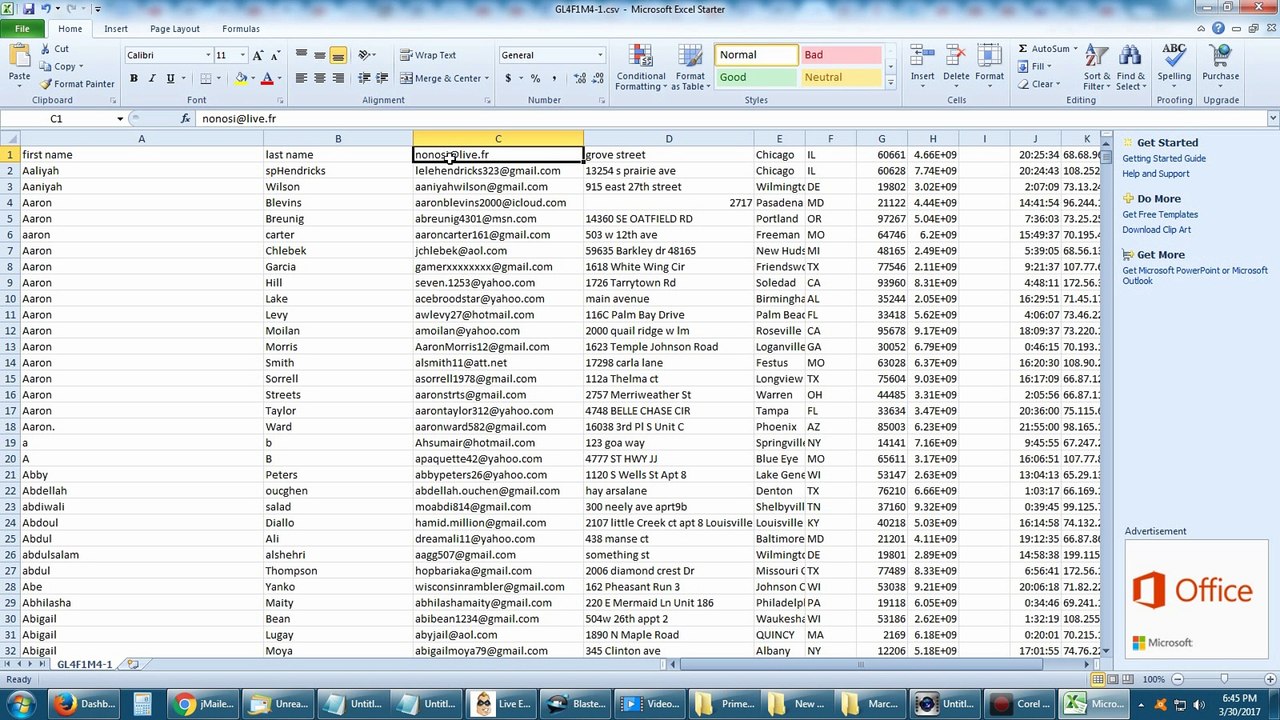This screenshot has width=1280, height=720.
Task: Apply the Bad cell style
Action: click(841, 55)
